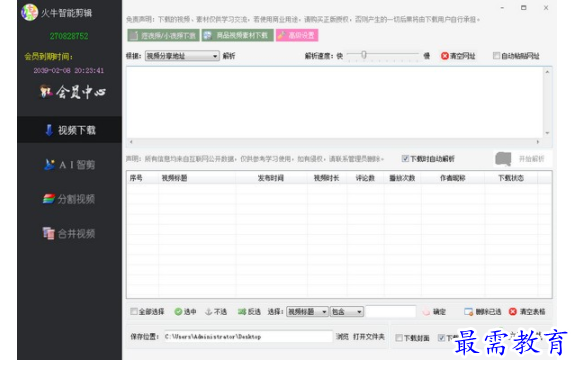Click the 浏览 browse button

342,337
